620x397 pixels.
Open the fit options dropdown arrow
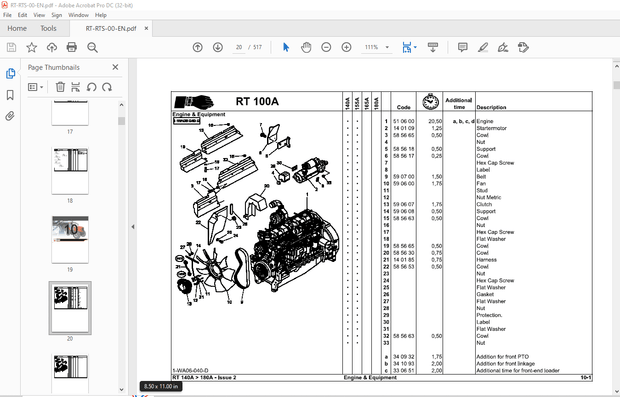[x=415, y=47]
